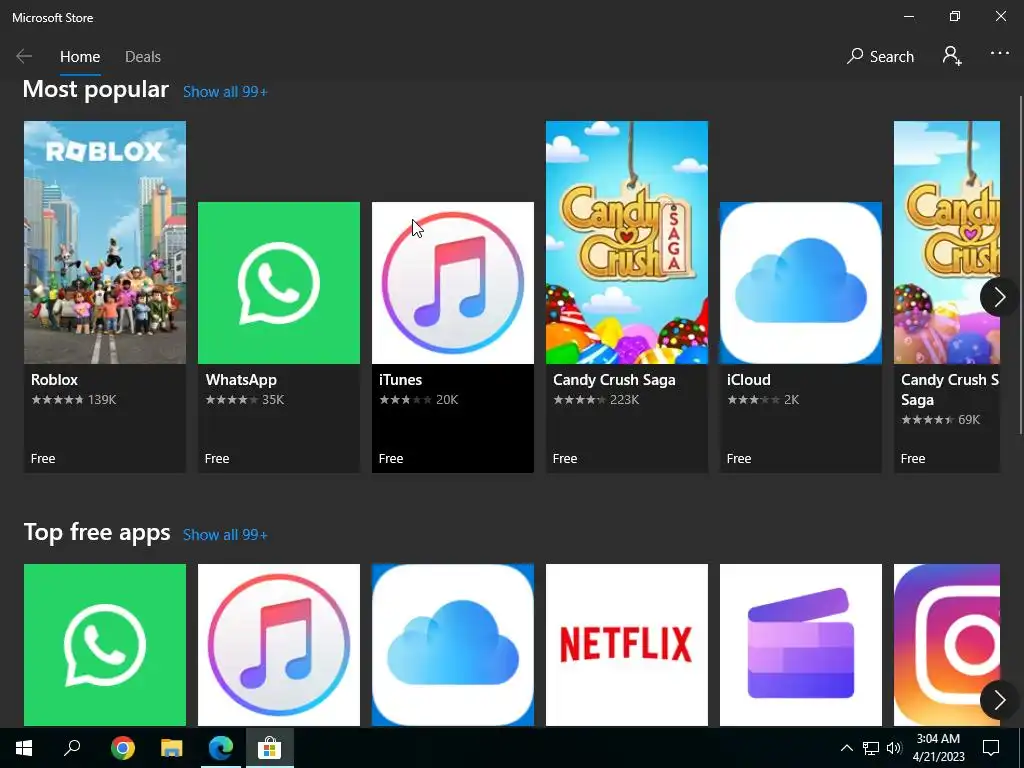The height and width of the screenshot is (768, 1024).
Task: Open the three-dot more menu
Action: [1000, 54]
